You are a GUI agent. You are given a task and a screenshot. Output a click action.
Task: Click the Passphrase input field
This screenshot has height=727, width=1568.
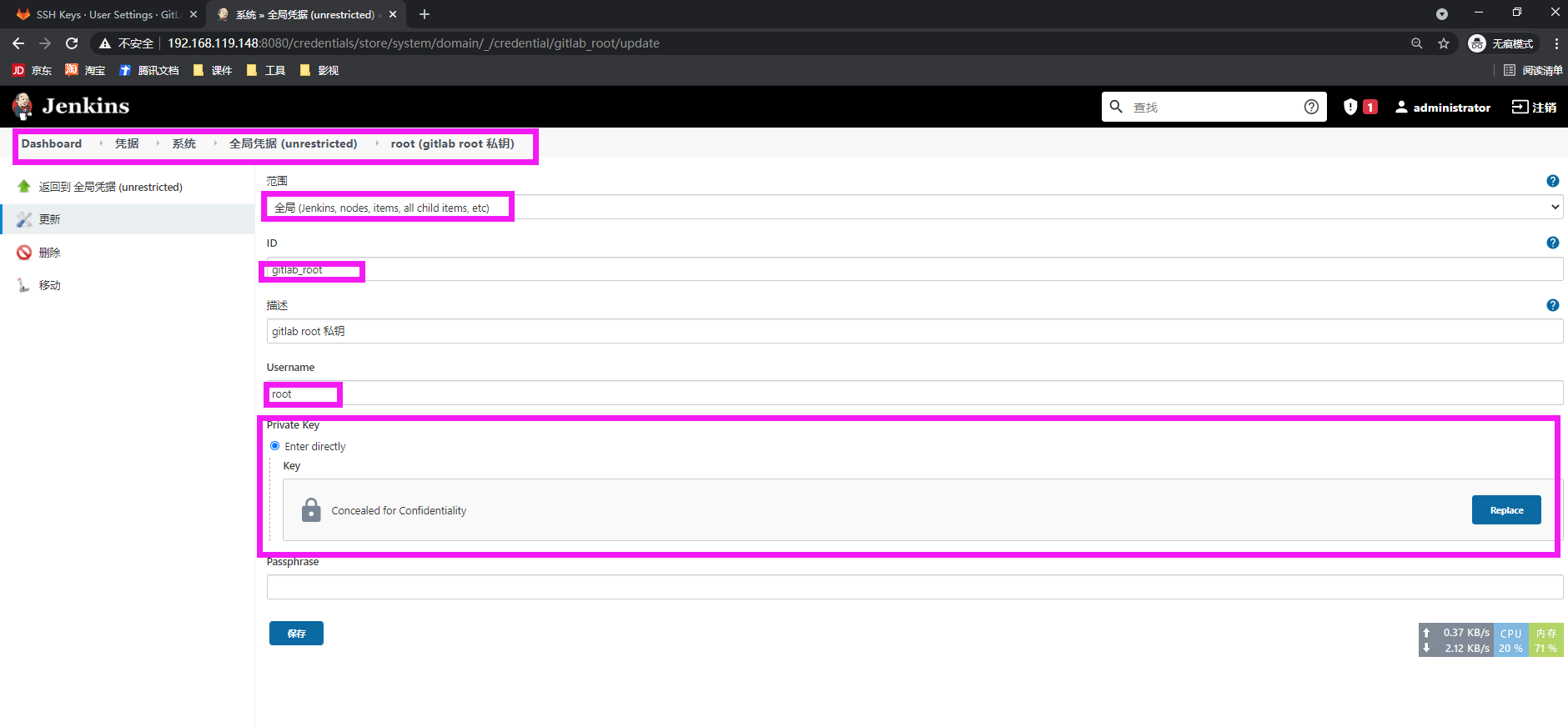(915, 587)
